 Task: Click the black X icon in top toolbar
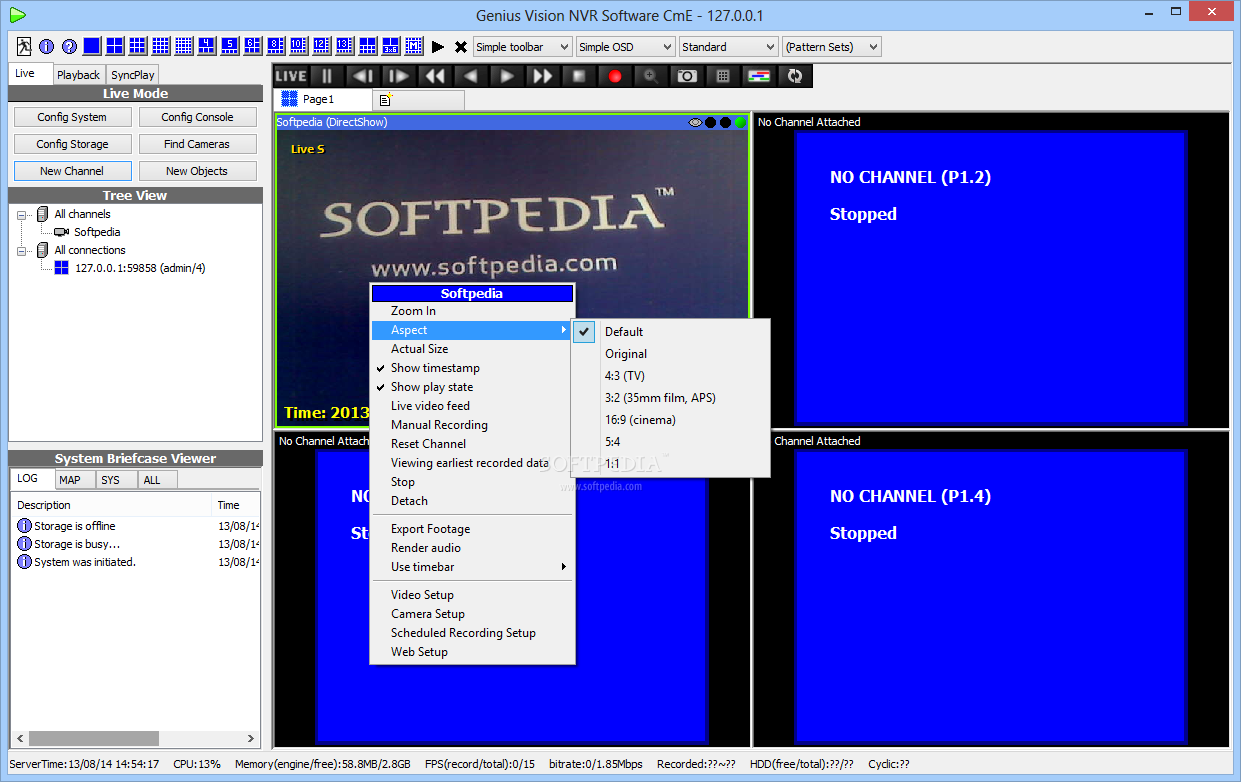[x=460, y=46]
